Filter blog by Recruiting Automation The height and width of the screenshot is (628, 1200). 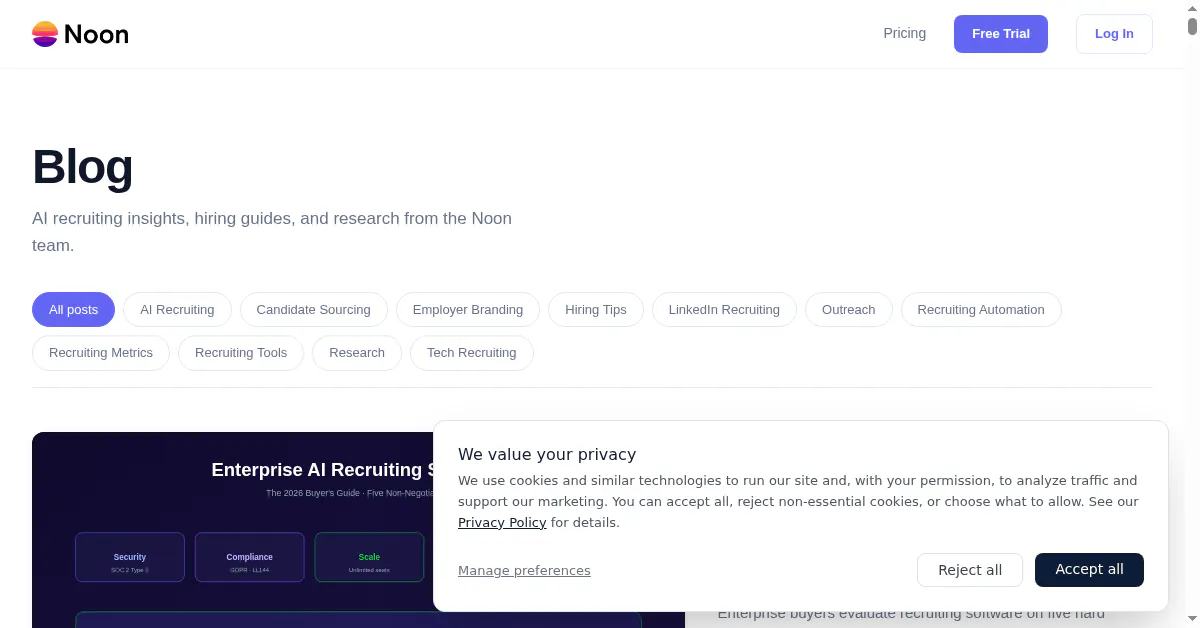[981, 310]
